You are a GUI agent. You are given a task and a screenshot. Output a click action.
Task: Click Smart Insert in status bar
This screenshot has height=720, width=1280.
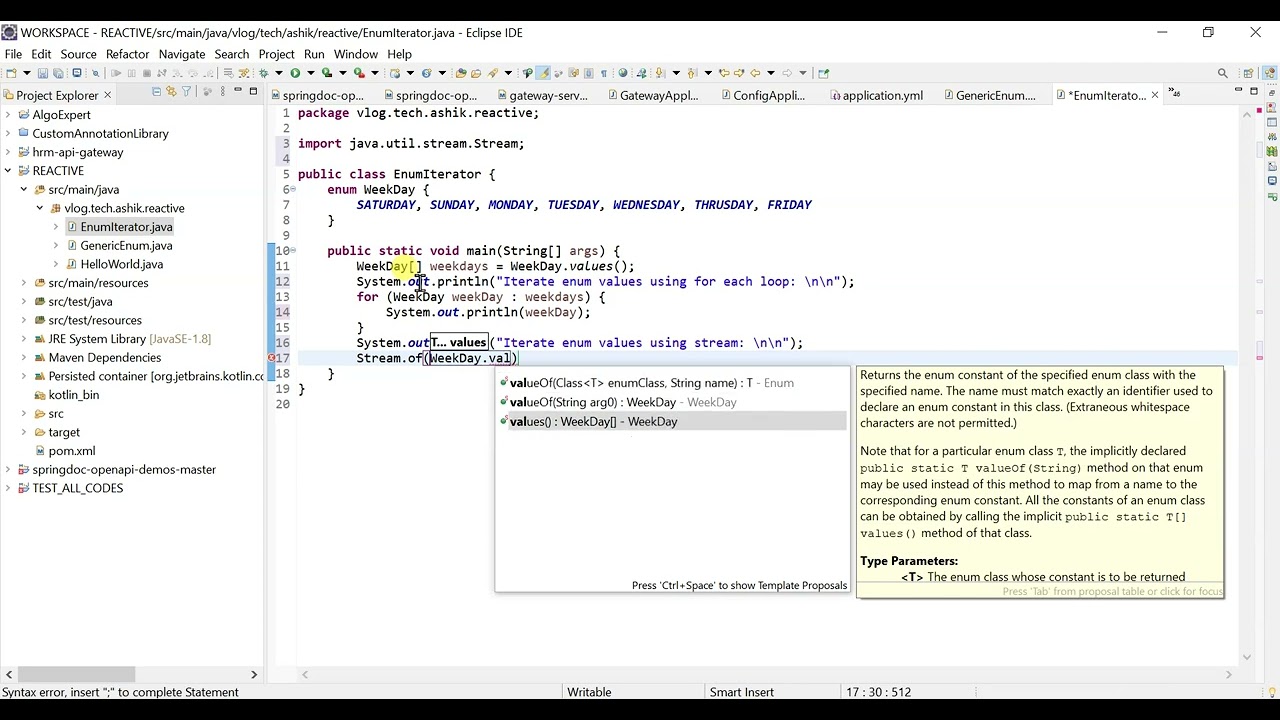[741, 692]
